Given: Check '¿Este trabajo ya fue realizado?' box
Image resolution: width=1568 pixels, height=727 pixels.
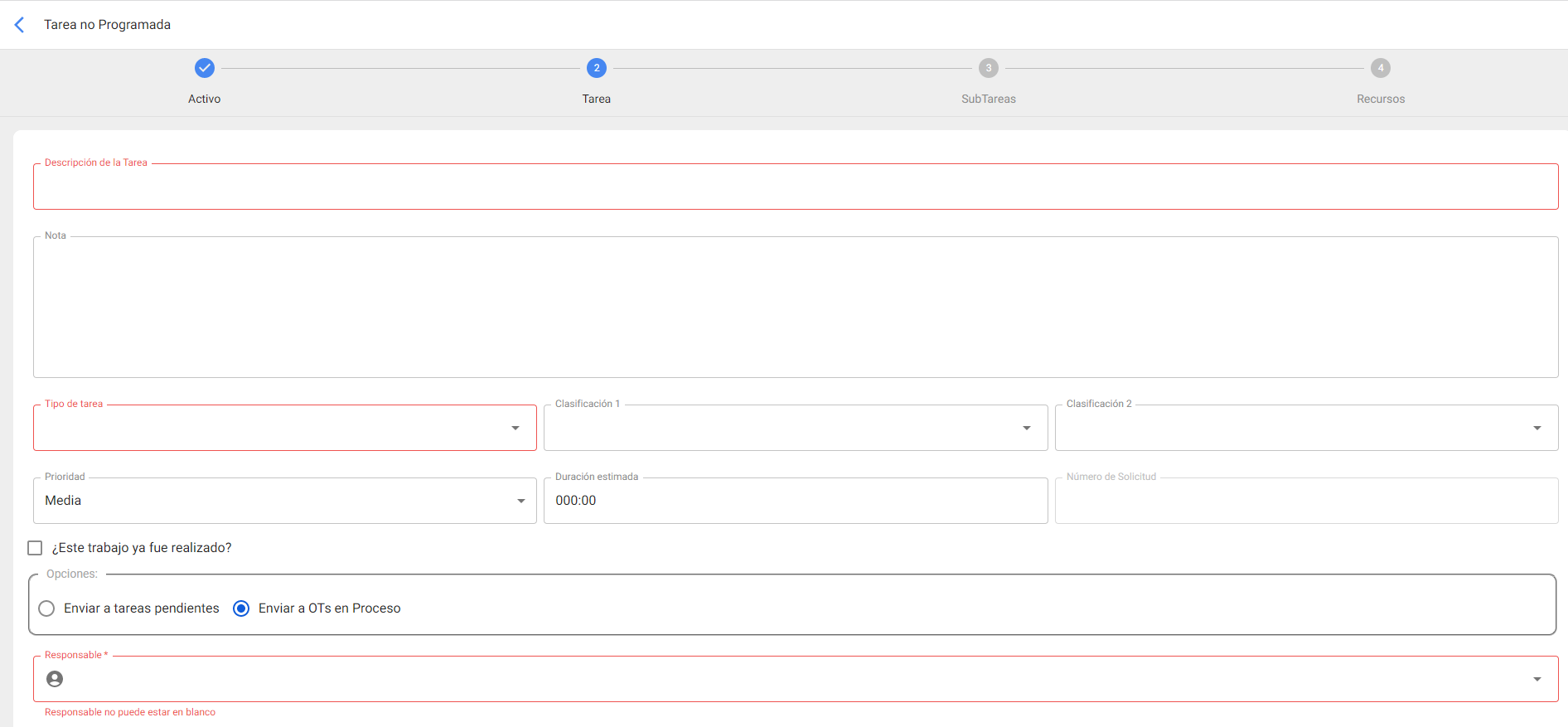Looking at the screenshot, I should (35, 548).
